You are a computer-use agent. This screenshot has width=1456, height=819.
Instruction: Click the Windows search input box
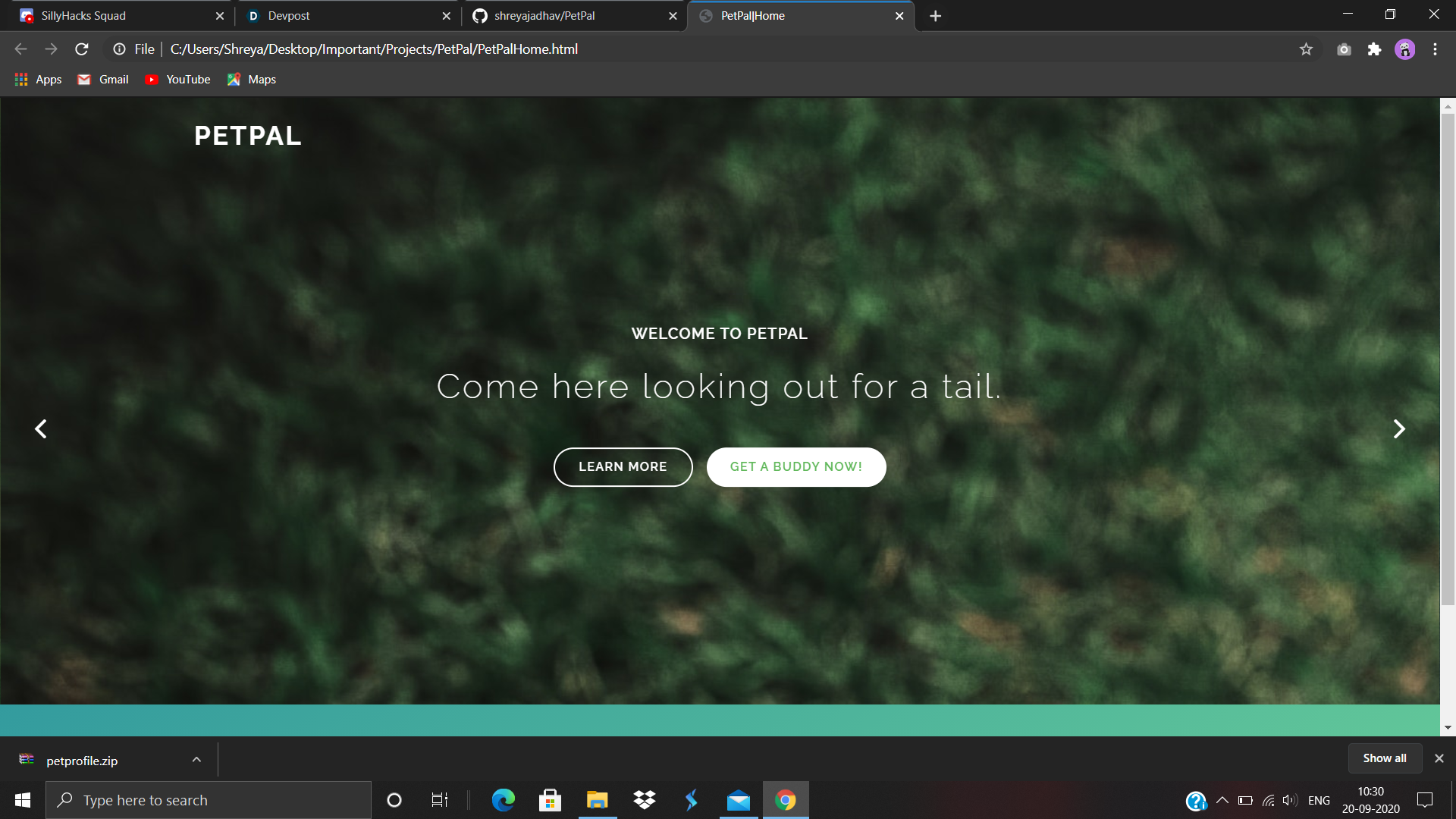coord(209,800)
